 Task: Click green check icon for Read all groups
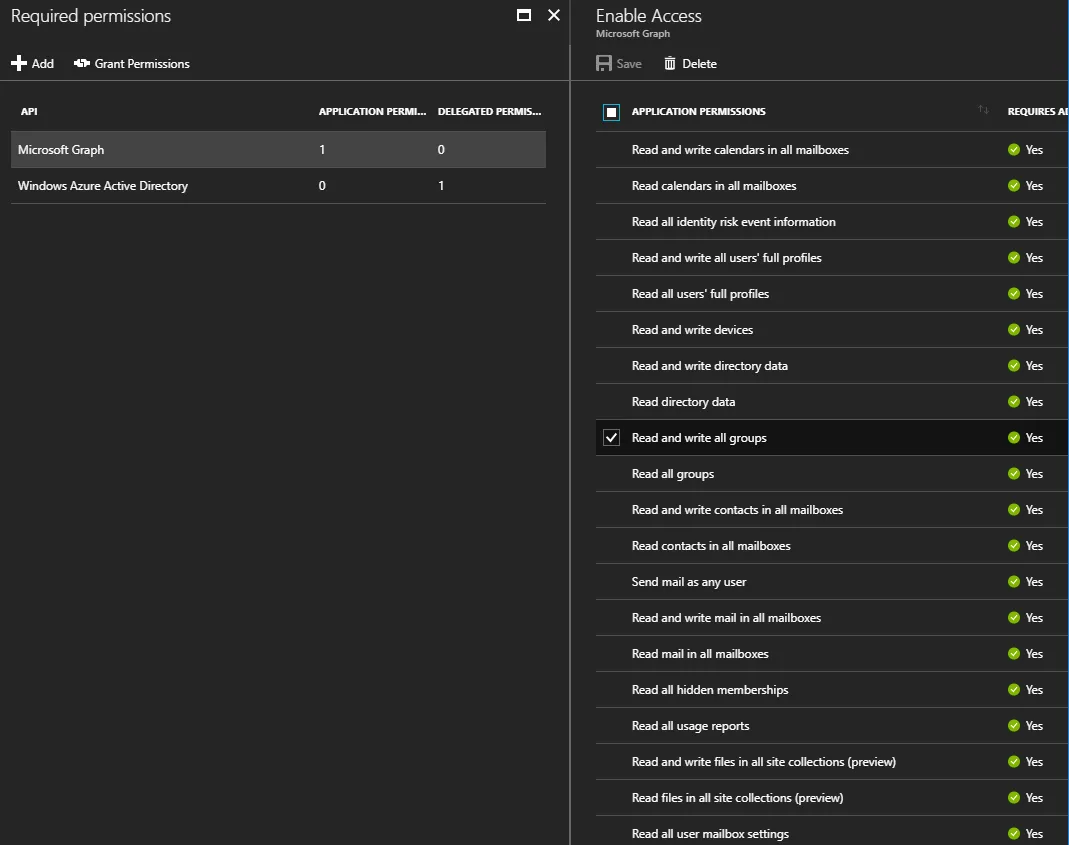1014,474
